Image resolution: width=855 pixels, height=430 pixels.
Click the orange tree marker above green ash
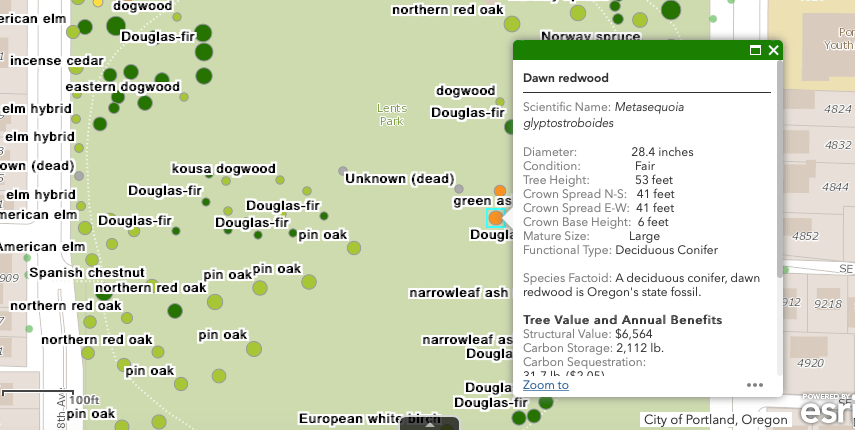500,189
